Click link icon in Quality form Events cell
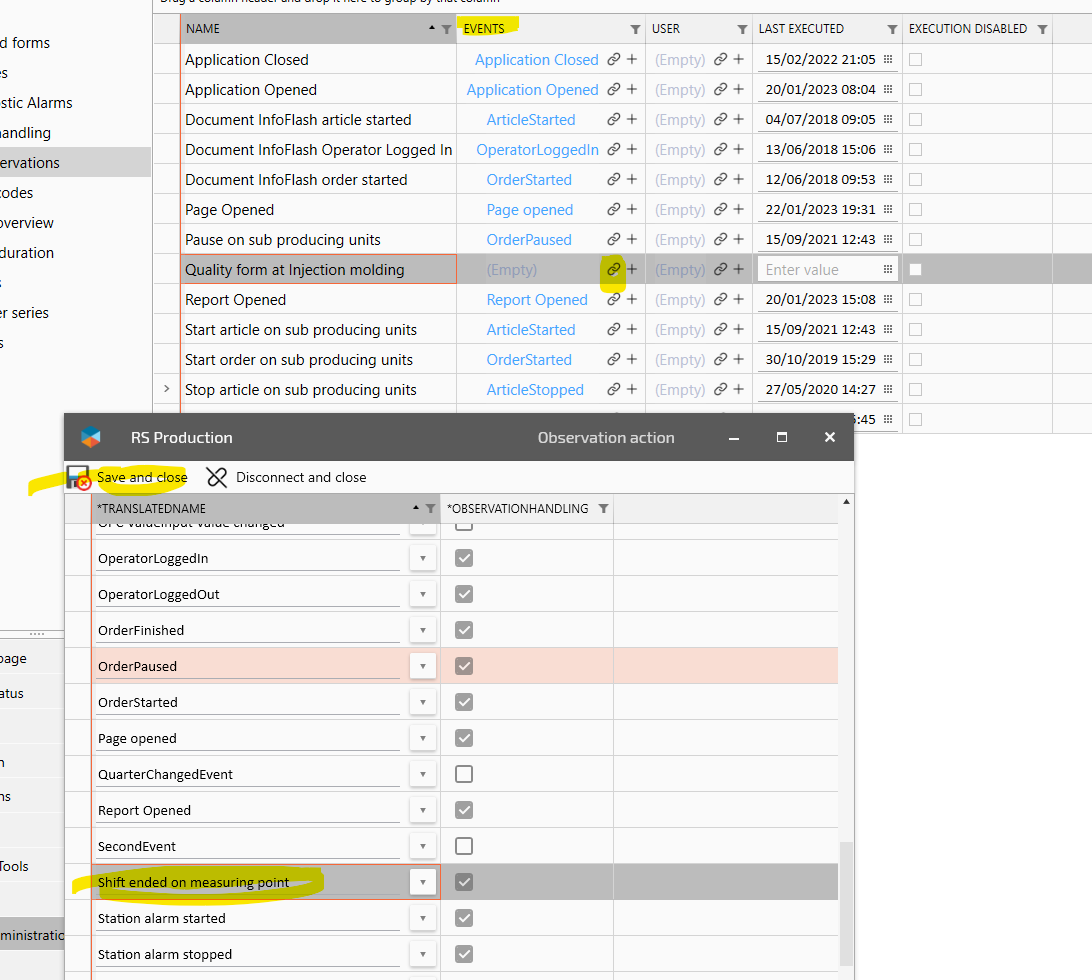Viewport: 1092px width, 980px height. pyautogui.click(x=614, y=270)
